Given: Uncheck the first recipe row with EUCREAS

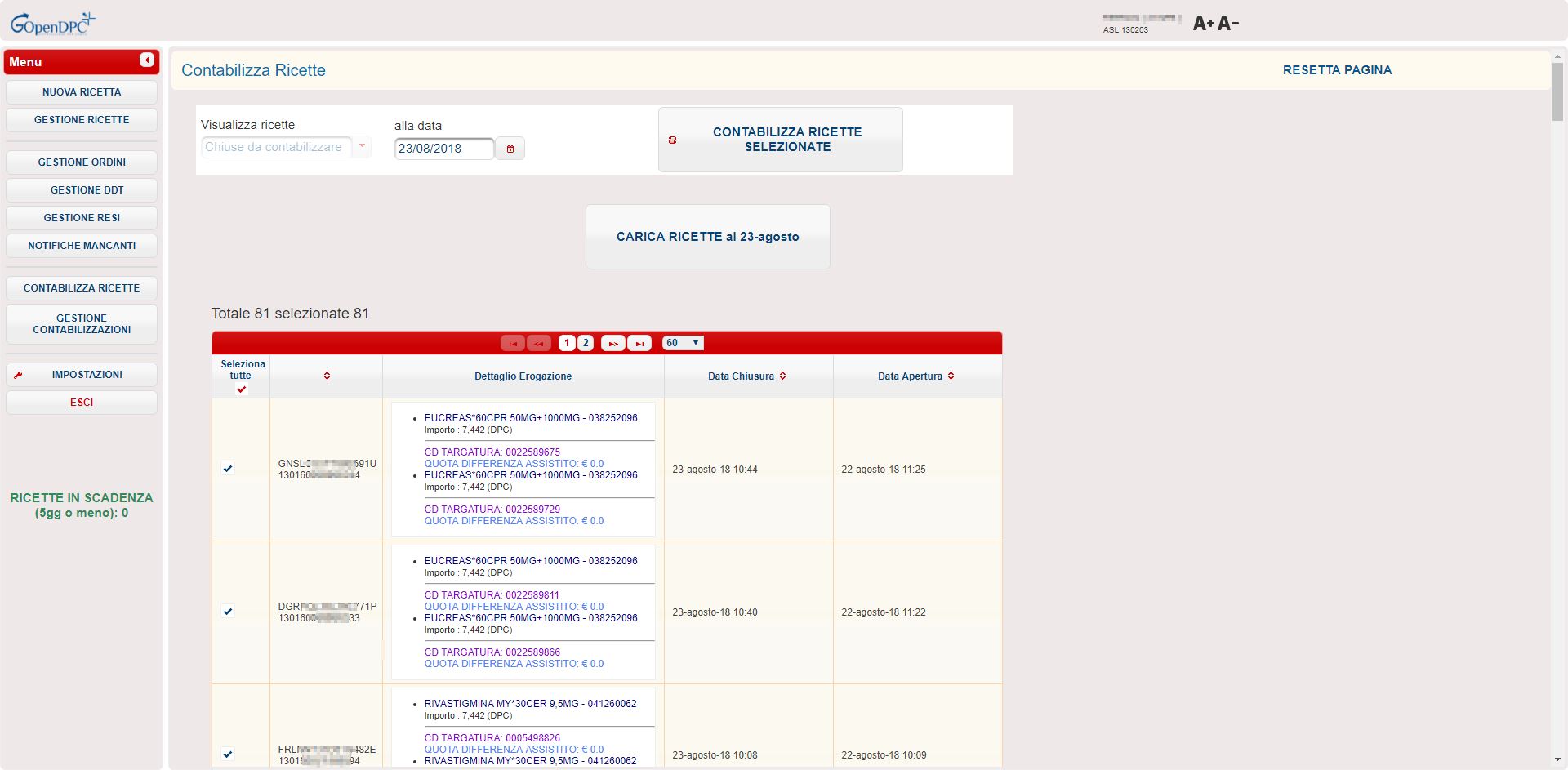Looking at the screenshot, I should tap(228, 469).
